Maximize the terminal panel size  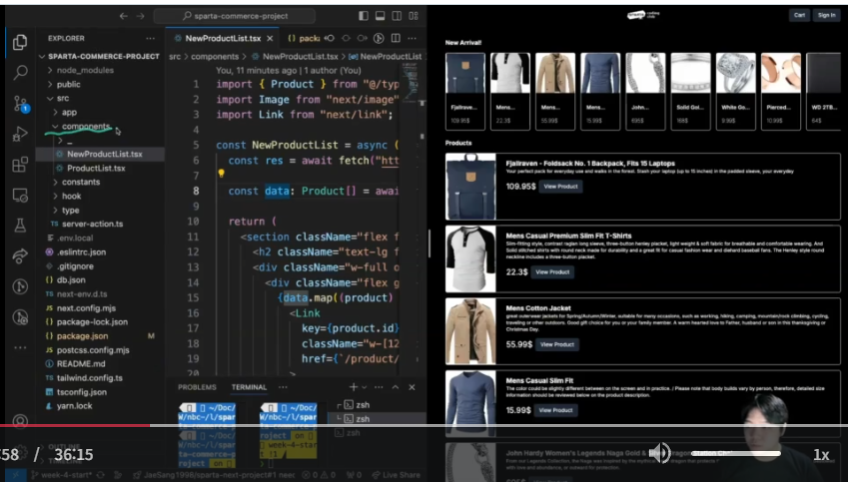(x=395, y=387)
